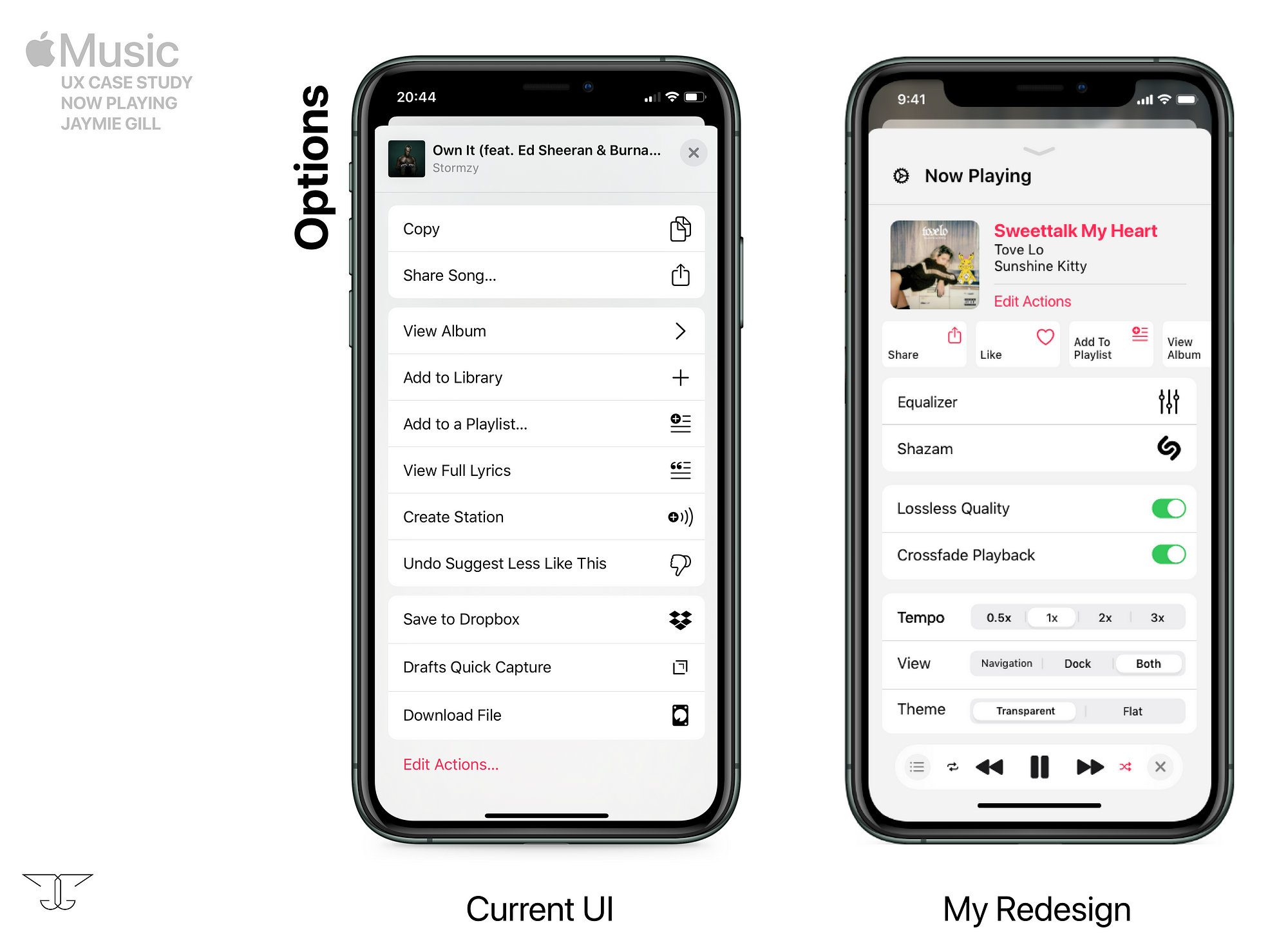The width and height of the screenshot is (1288, 950).
Task: Toggle Lossless Quality switch off
Action: [1167, 509]
